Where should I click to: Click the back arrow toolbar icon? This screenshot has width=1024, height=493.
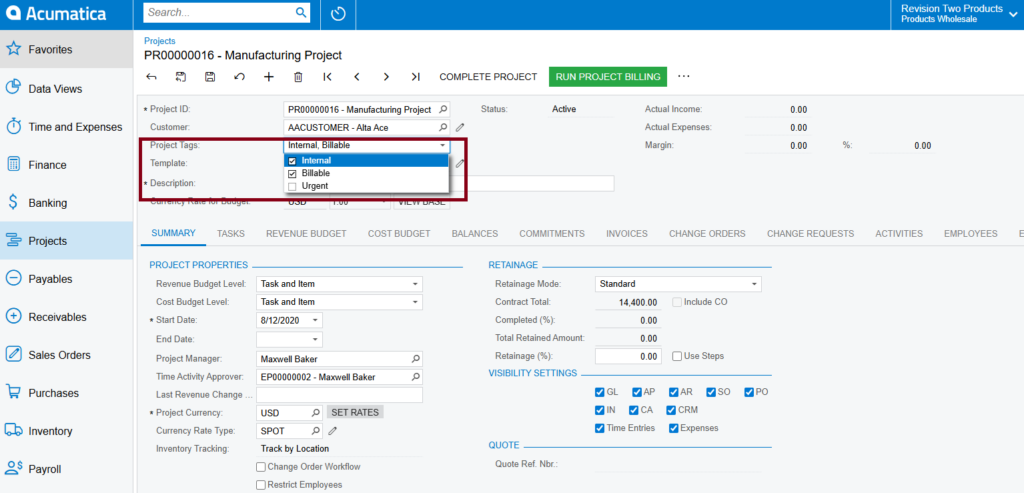tap(152, 76)
